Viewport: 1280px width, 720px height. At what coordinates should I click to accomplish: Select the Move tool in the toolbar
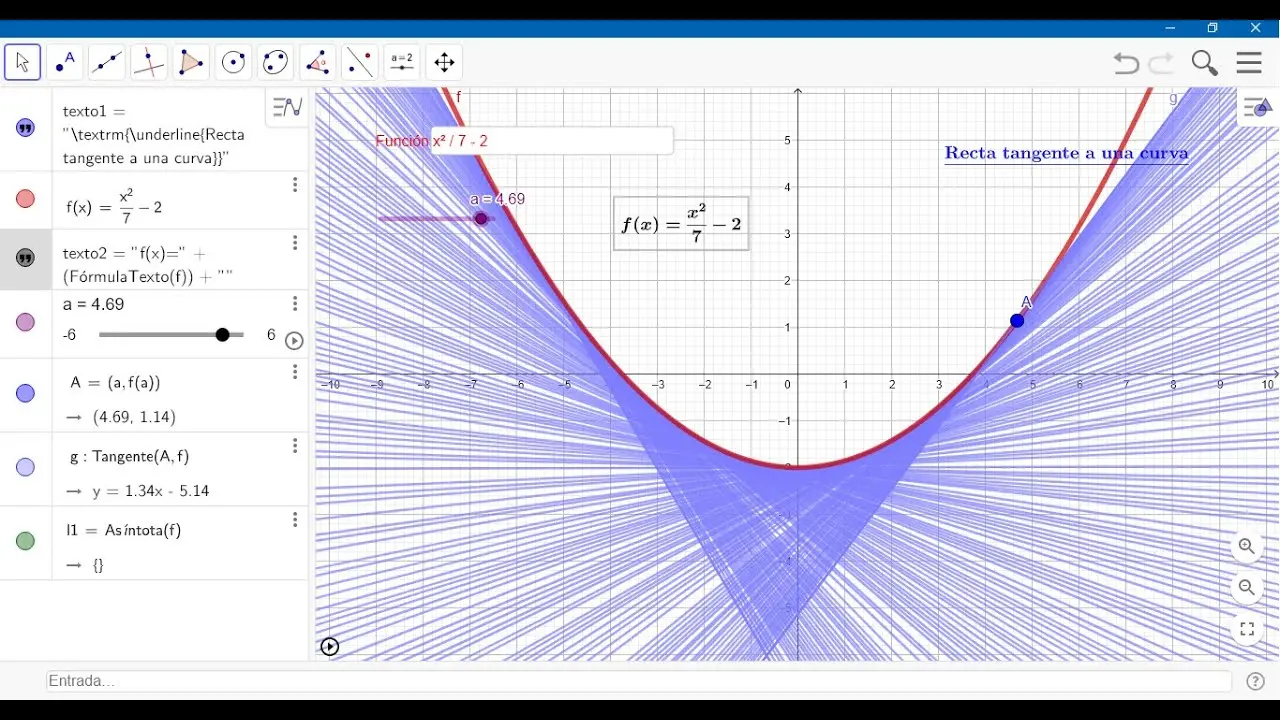[22, 62]
